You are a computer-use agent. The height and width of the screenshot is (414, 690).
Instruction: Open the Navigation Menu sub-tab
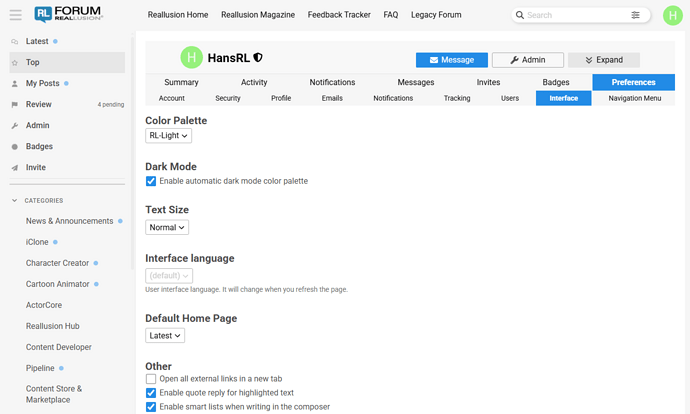pos(635,98)
